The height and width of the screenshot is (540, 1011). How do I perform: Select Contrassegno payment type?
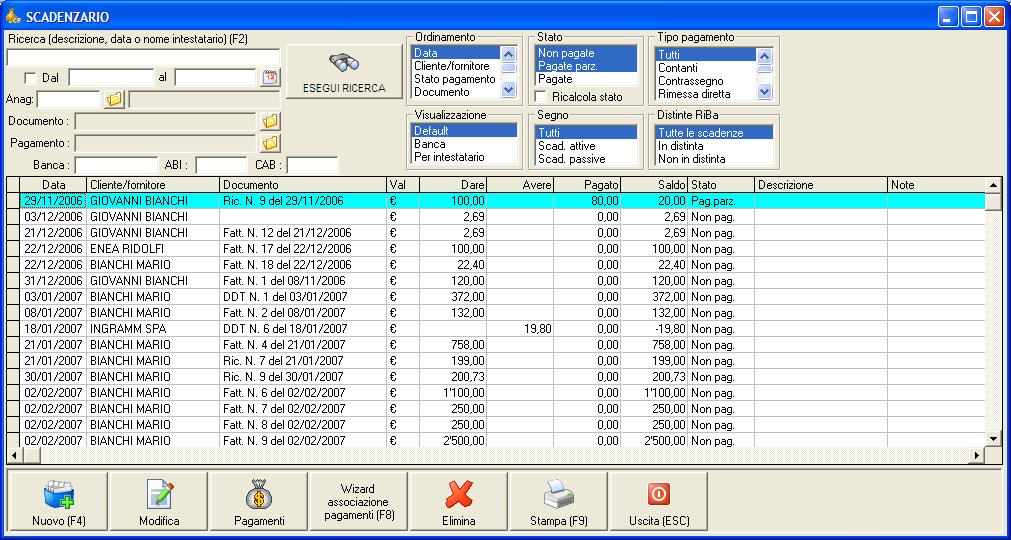click(x=706, y=81)
